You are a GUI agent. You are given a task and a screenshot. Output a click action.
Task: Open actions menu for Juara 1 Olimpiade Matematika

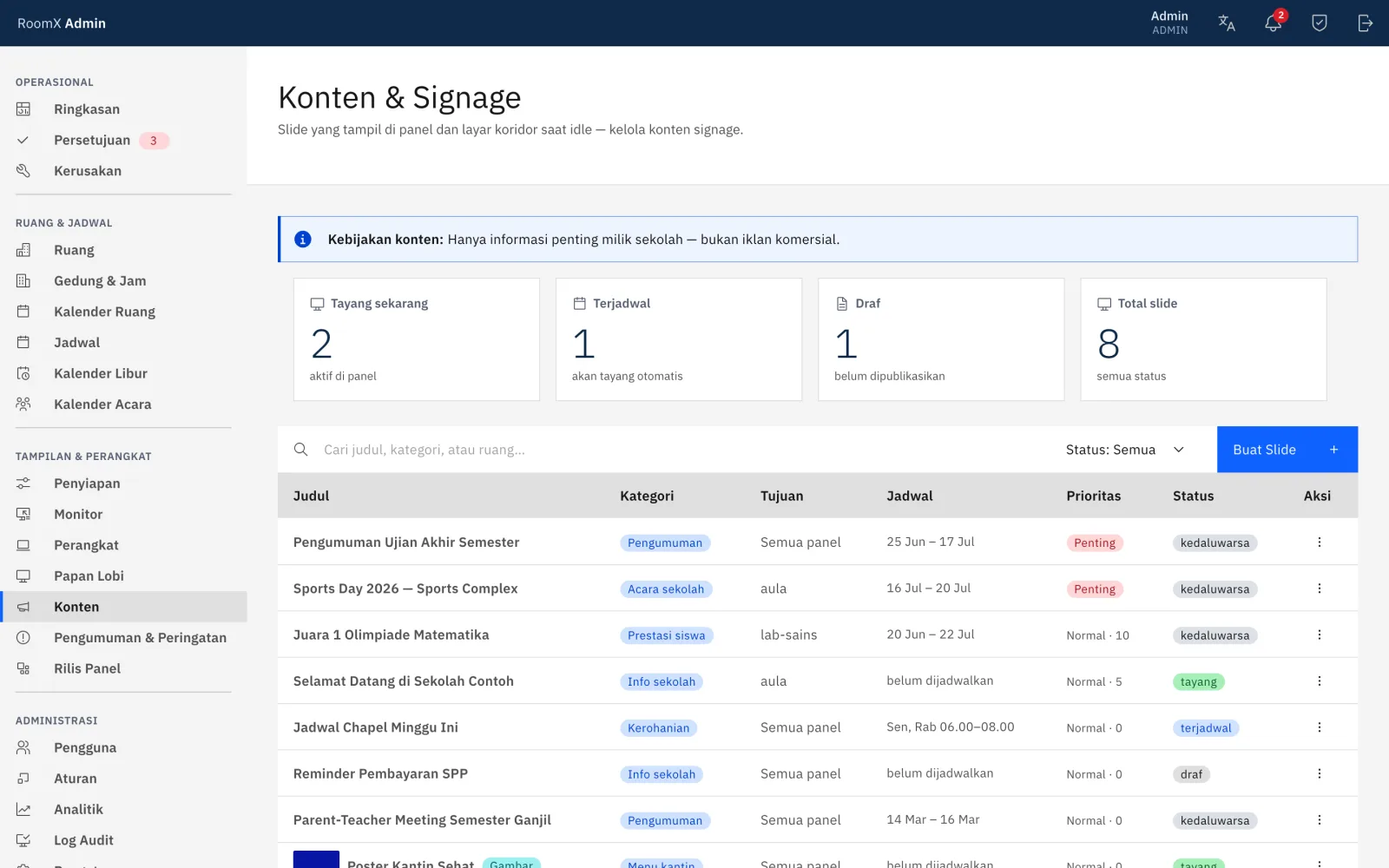coord(1320,635)
